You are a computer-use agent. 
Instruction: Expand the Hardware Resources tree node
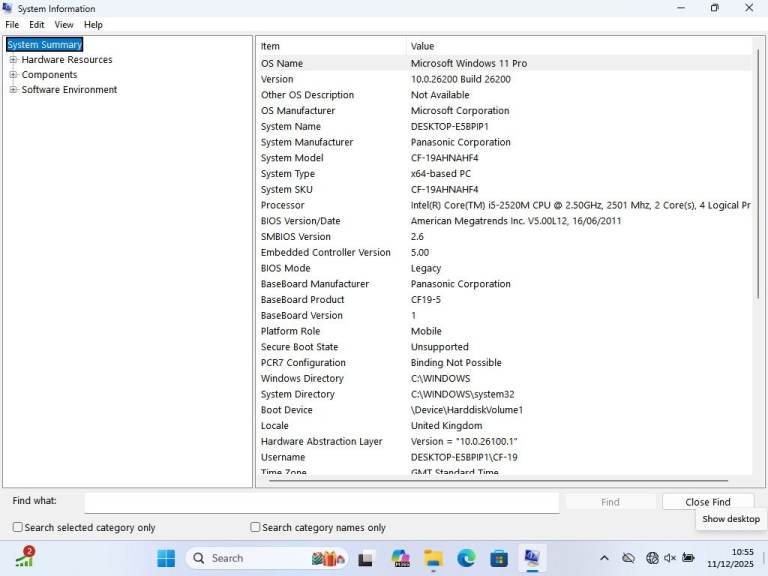(13, 60)
